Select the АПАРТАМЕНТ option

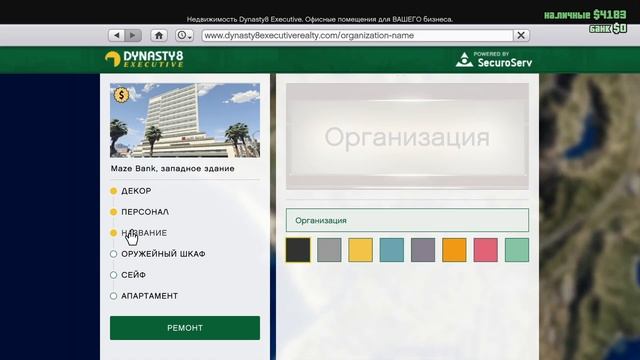[144, 296]
